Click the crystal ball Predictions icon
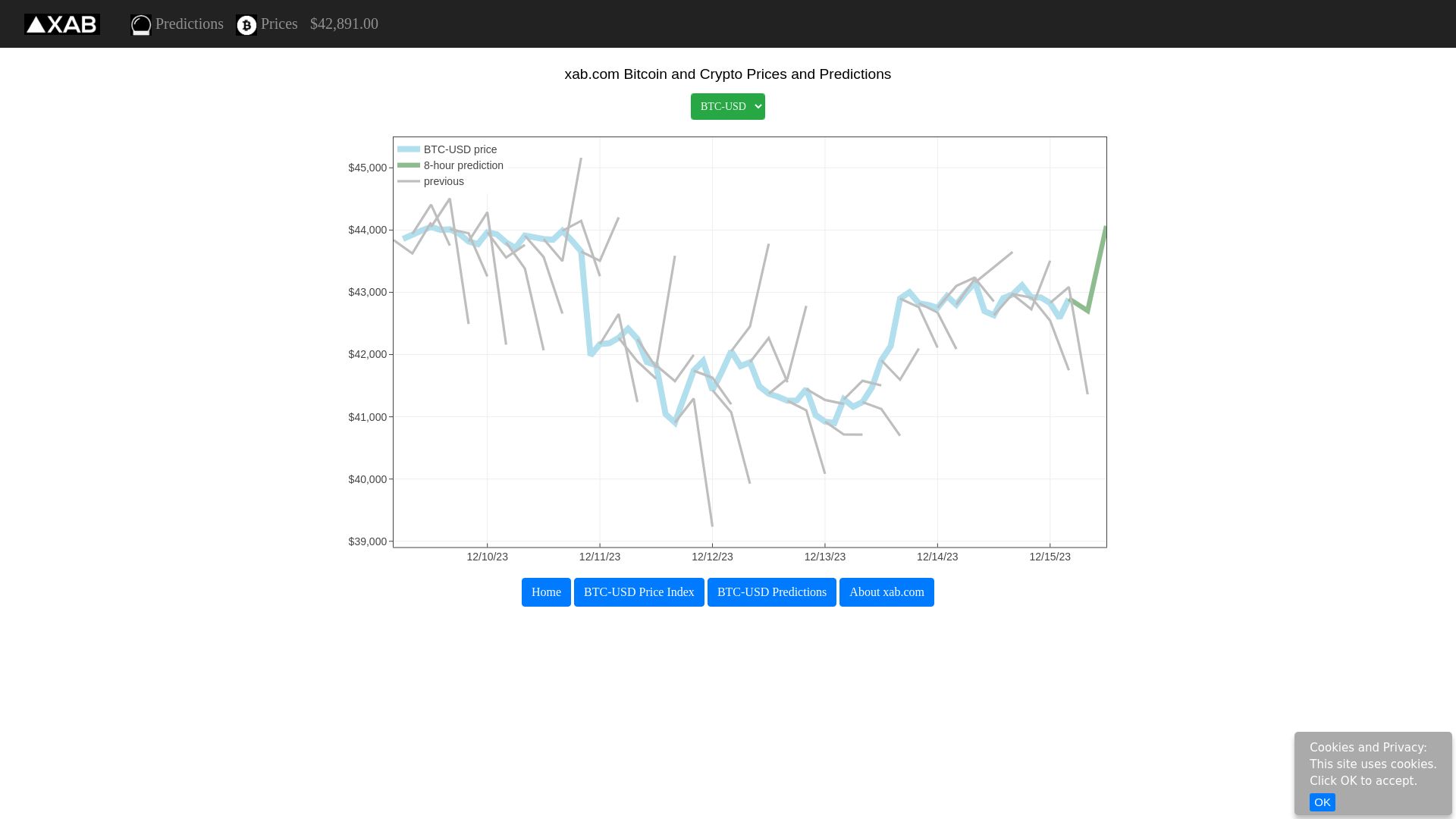Image resolution: width=1456 pixels, height=819 pixels. (x=140, y=24)
